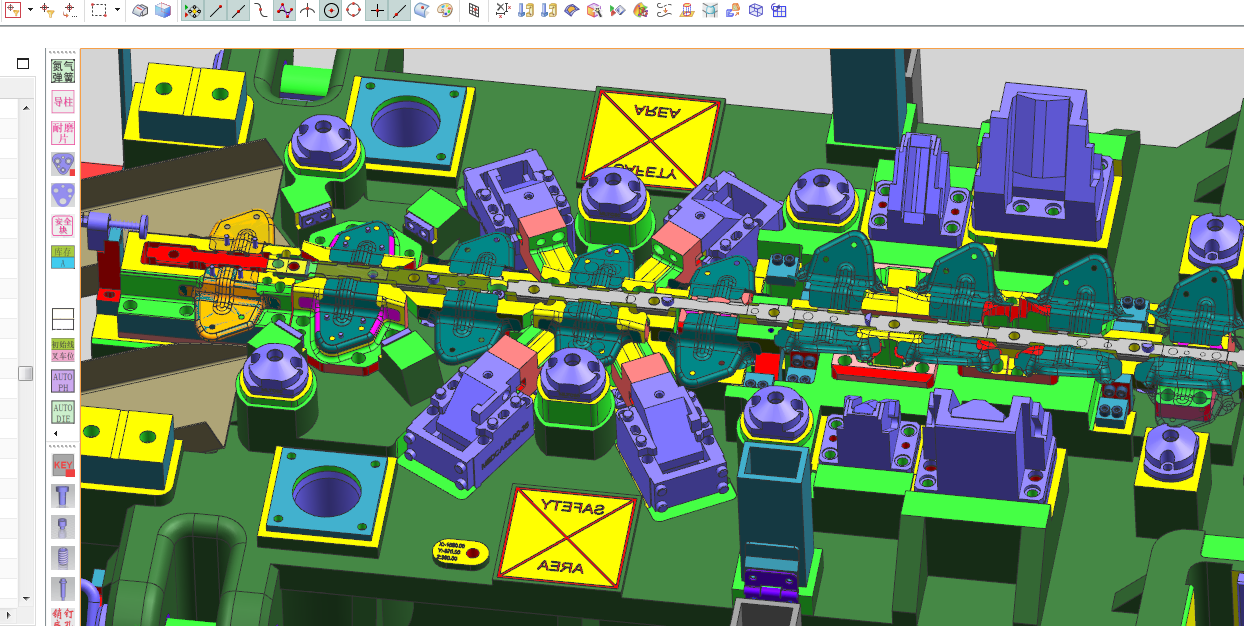
Task: Click the red KEY icon
Action: 63,466
